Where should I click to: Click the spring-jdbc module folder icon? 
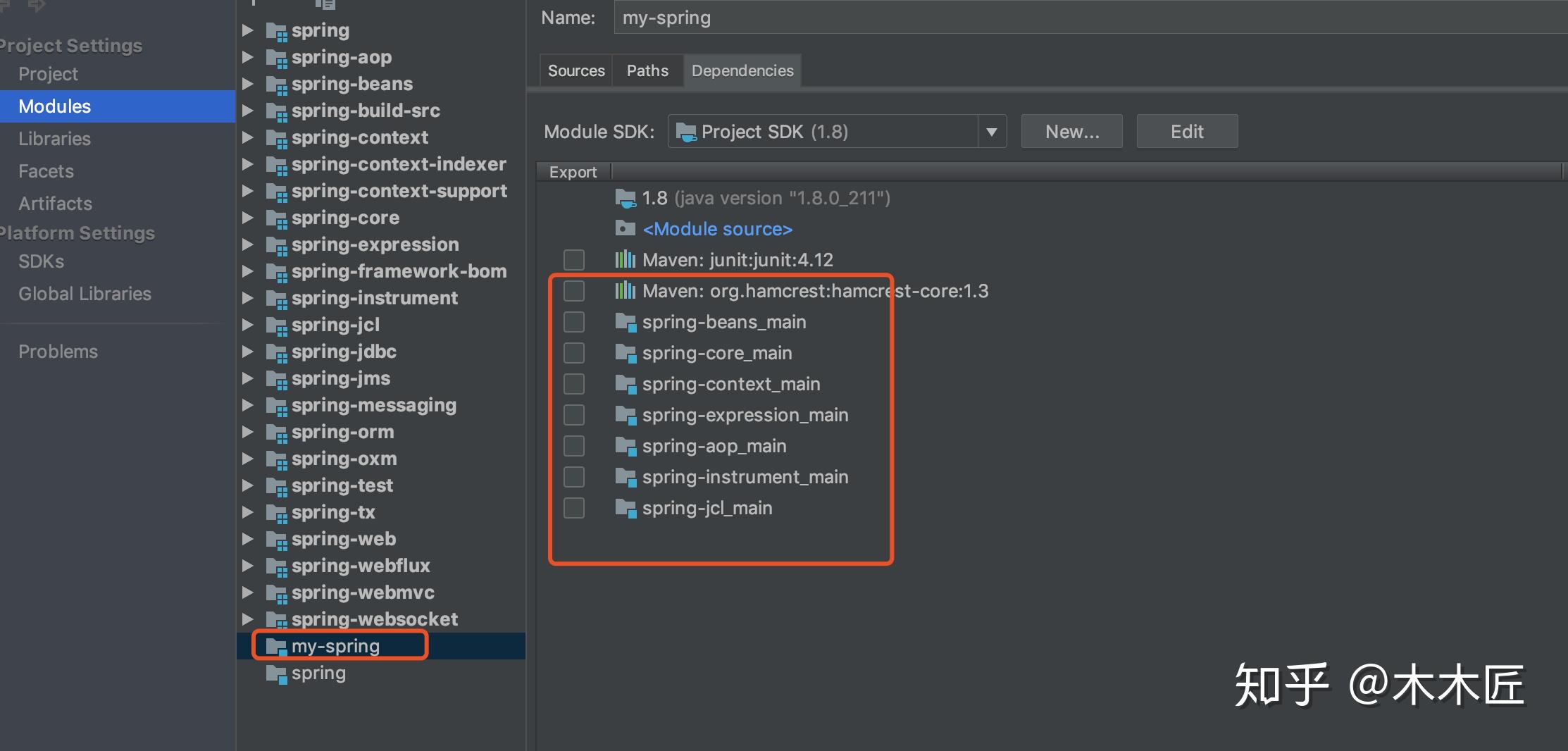[x=277, y=352]
